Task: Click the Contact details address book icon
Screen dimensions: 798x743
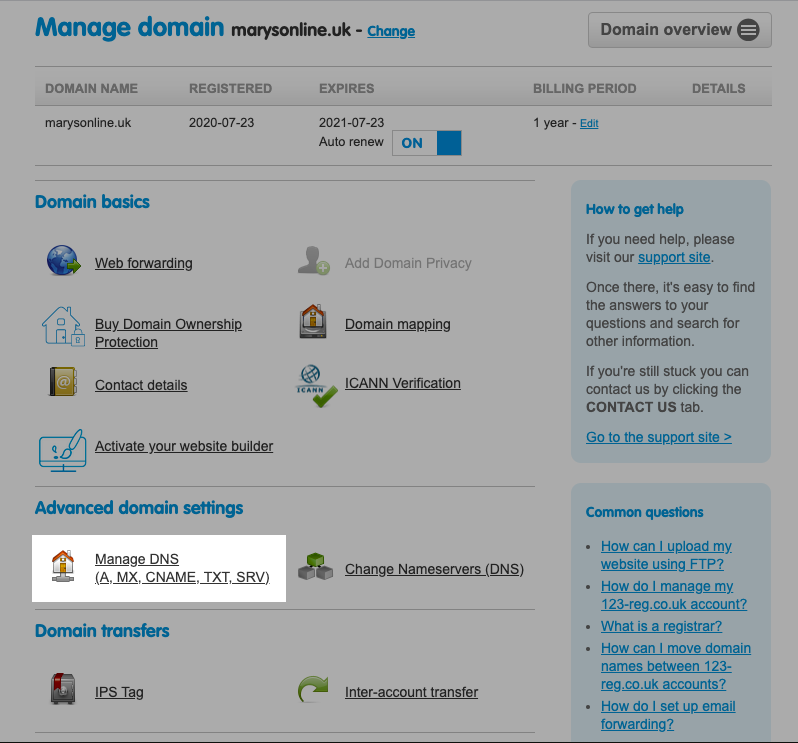Action: point(63,382)
